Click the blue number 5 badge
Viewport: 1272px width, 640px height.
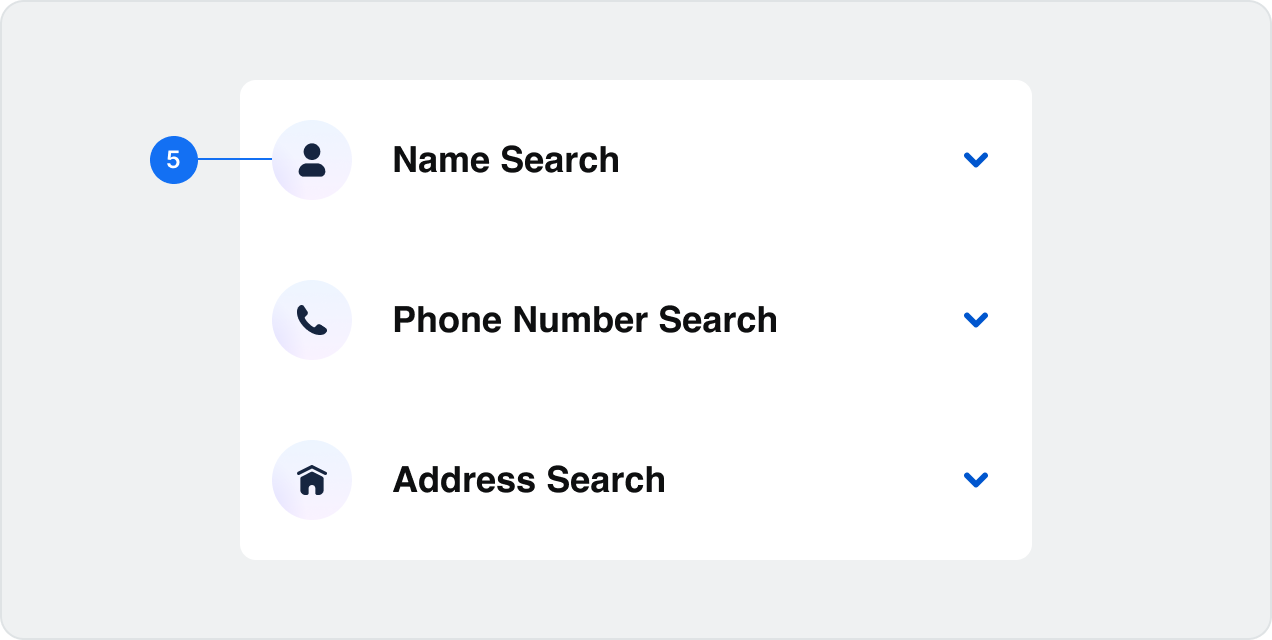[x=174, y=160]
